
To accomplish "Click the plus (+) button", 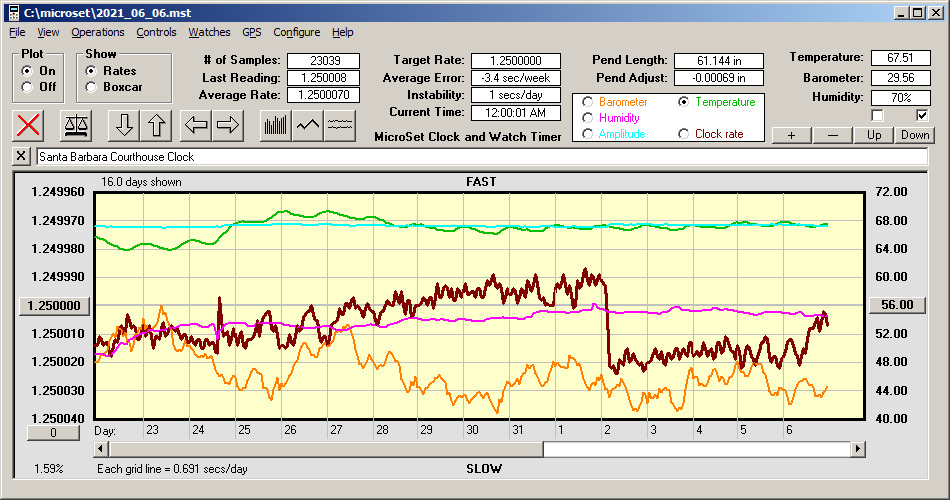I will (x=791, y=135).
